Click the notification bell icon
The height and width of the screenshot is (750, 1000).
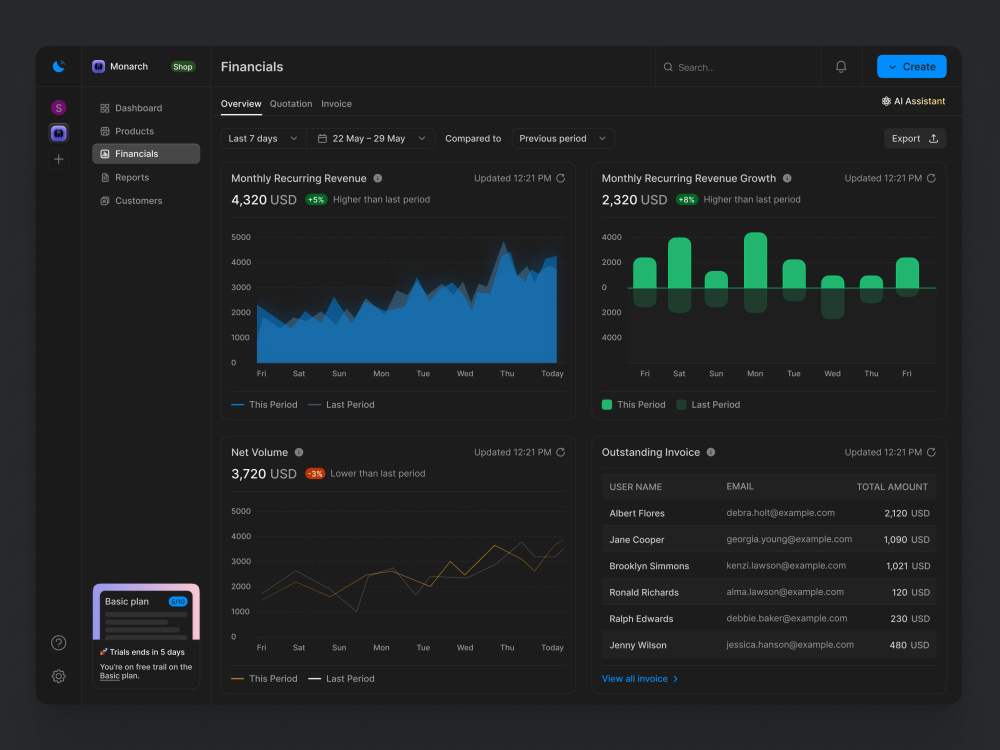point(841,66)
